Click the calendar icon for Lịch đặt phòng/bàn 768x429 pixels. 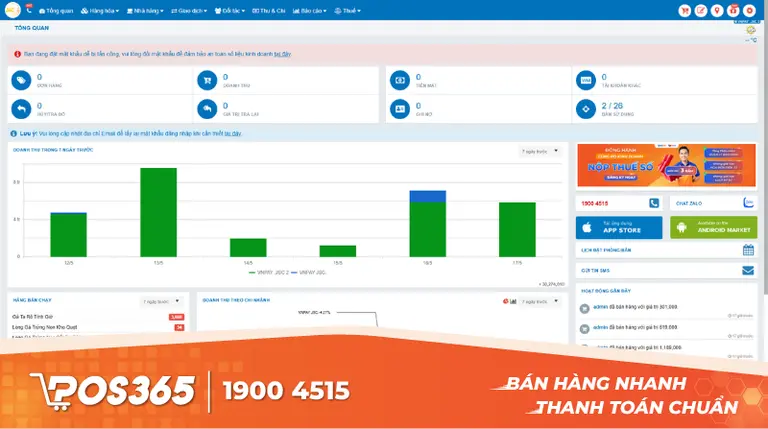point(748,250)
